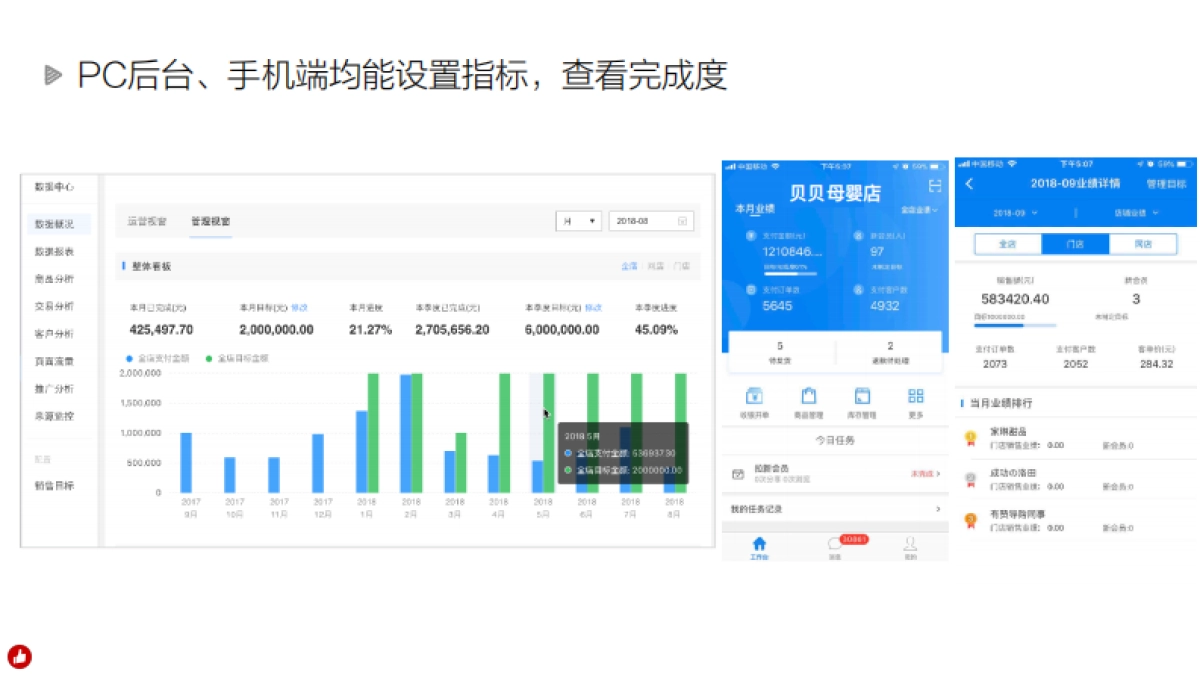Open the calendar icon beside 2018-08
Image resolution: width=1200 pixels, height=675 pixels.
(x=681, y=221)
